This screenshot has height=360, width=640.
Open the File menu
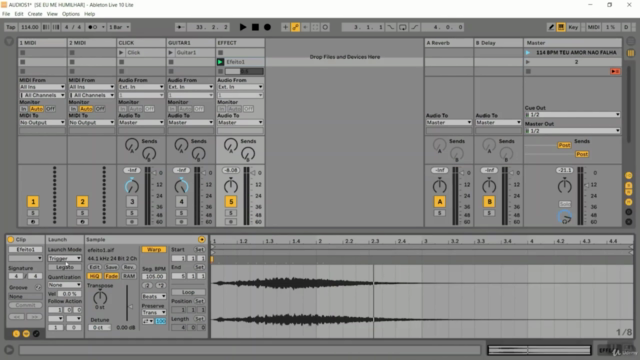6,14
